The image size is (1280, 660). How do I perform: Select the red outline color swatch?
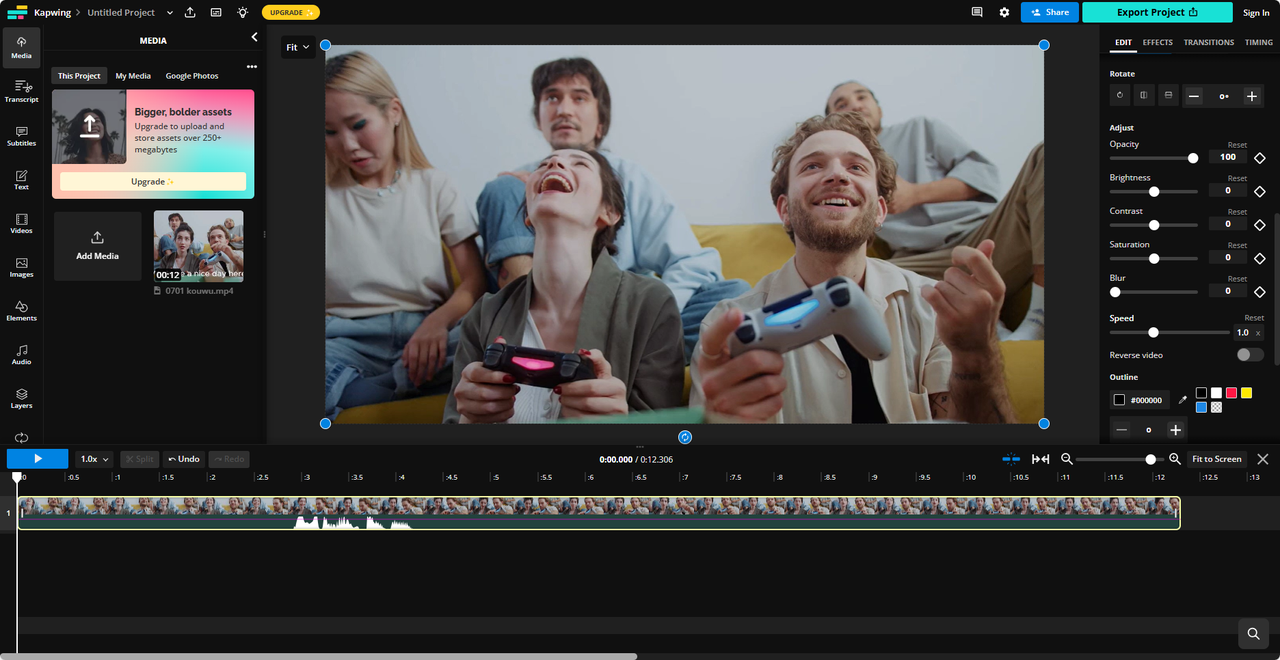click(x=1231, y=393)
